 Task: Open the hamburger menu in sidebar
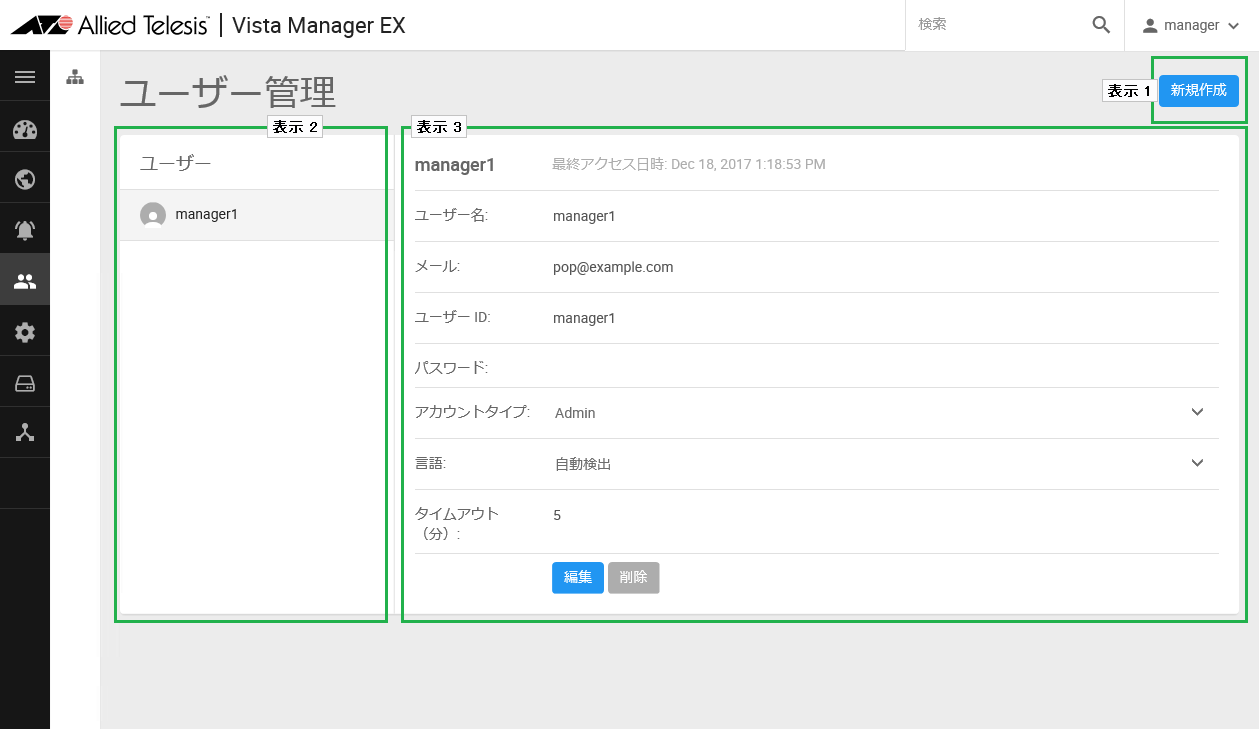coord(25,77)
